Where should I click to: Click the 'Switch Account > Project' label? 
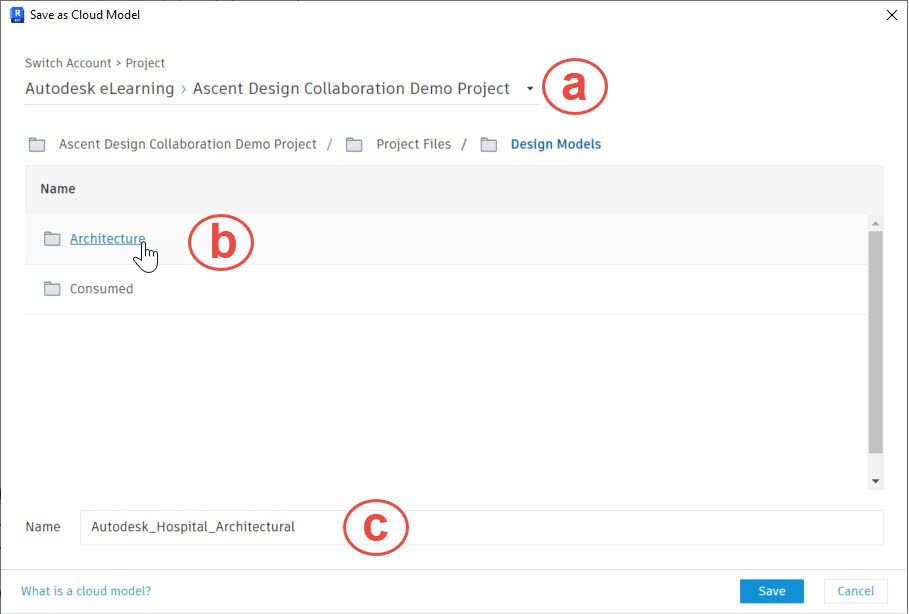click(94, 63)
